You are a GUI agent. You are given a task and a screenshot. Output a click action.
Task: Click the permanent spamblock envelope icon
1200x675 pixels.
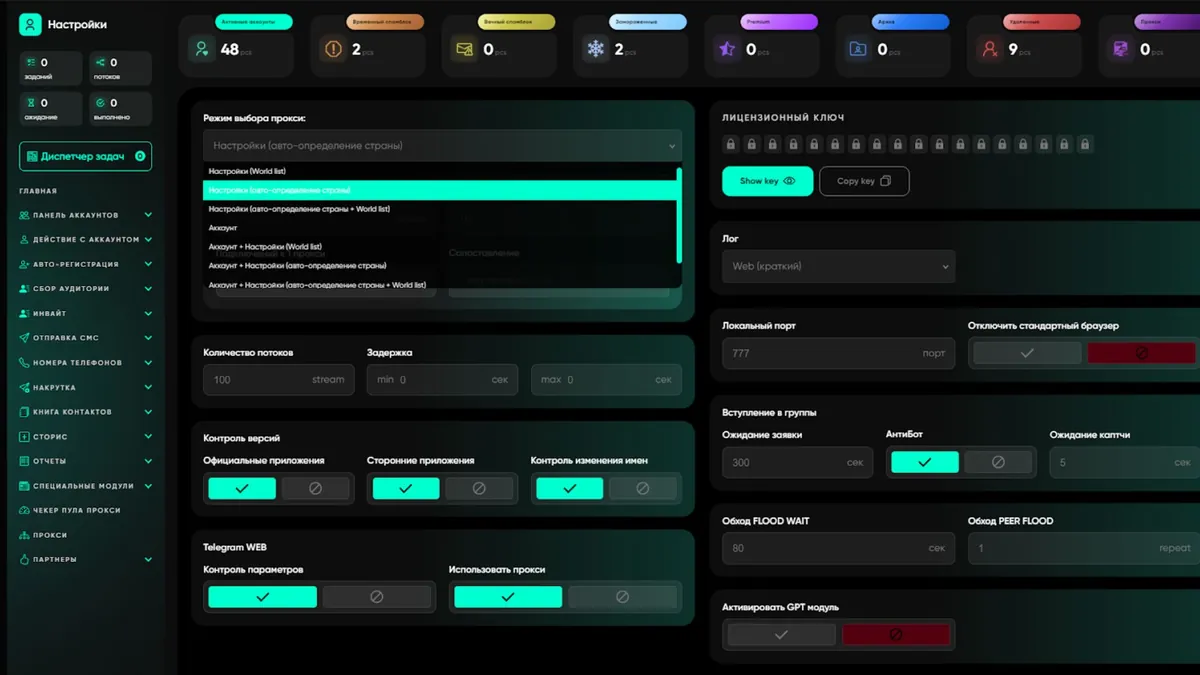click(464, 49)
